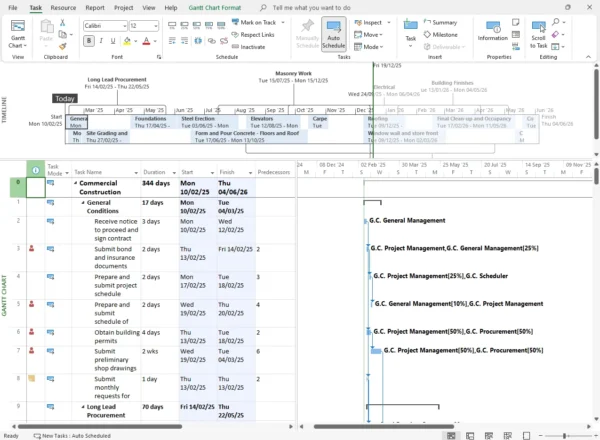Click the Auto Schedule button
The height and width of the screenshot is (440, 600).
click(334, 34)
